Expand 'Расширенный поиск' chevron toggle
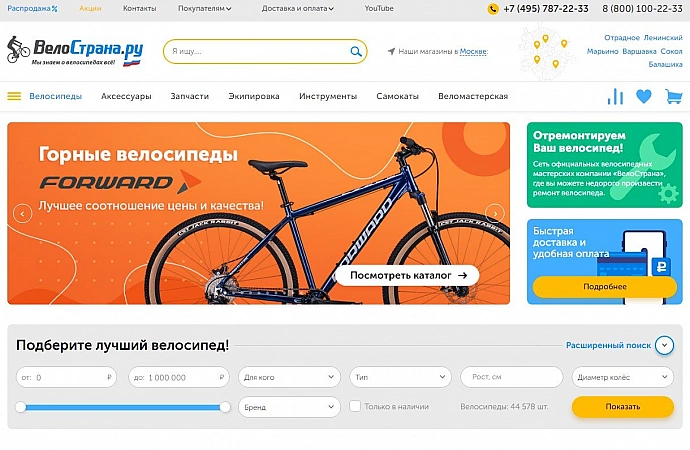 tap(664, 345)
